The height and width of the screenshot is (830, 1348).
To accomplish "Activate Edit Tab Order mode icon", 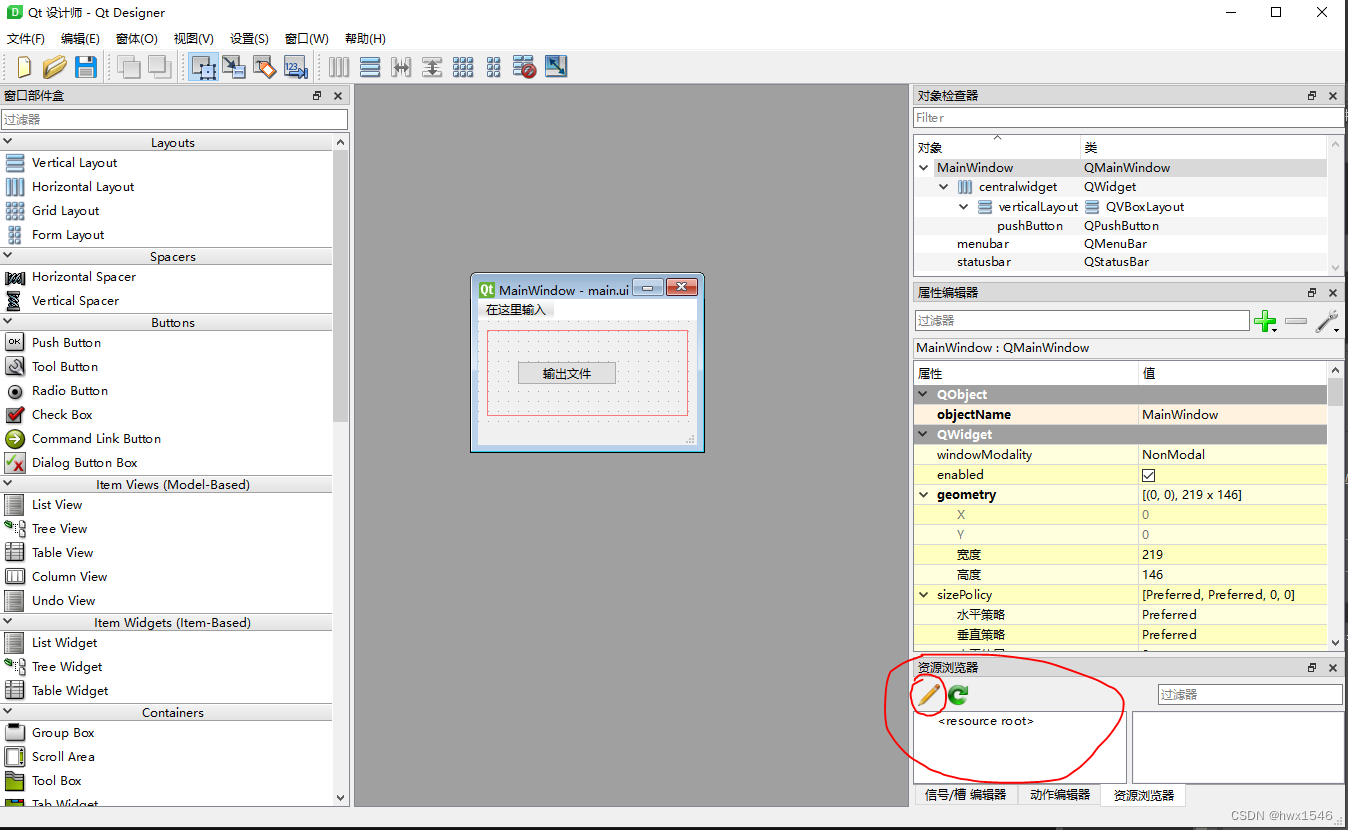I will (x=295, y=67).
